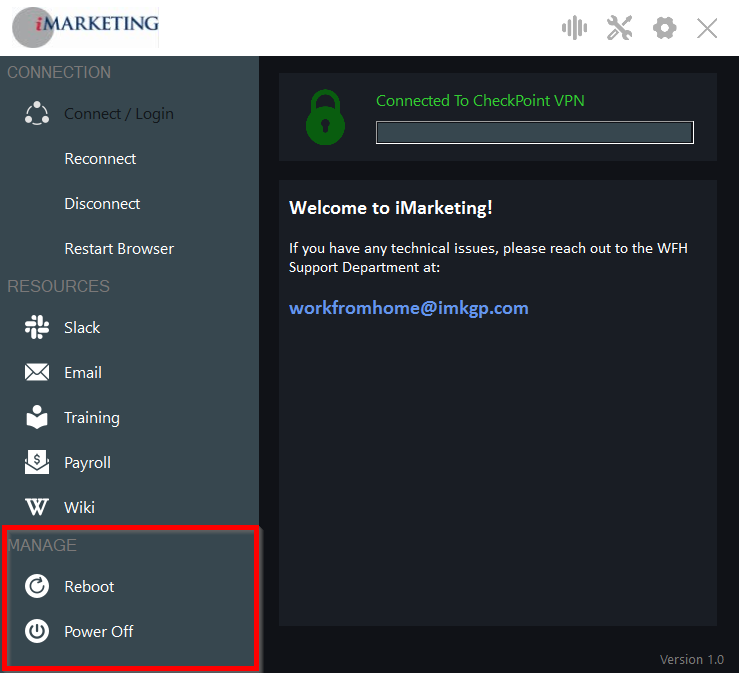
Task: Select Disconnect from the Connection menu
Action: [x=102, y=204]
